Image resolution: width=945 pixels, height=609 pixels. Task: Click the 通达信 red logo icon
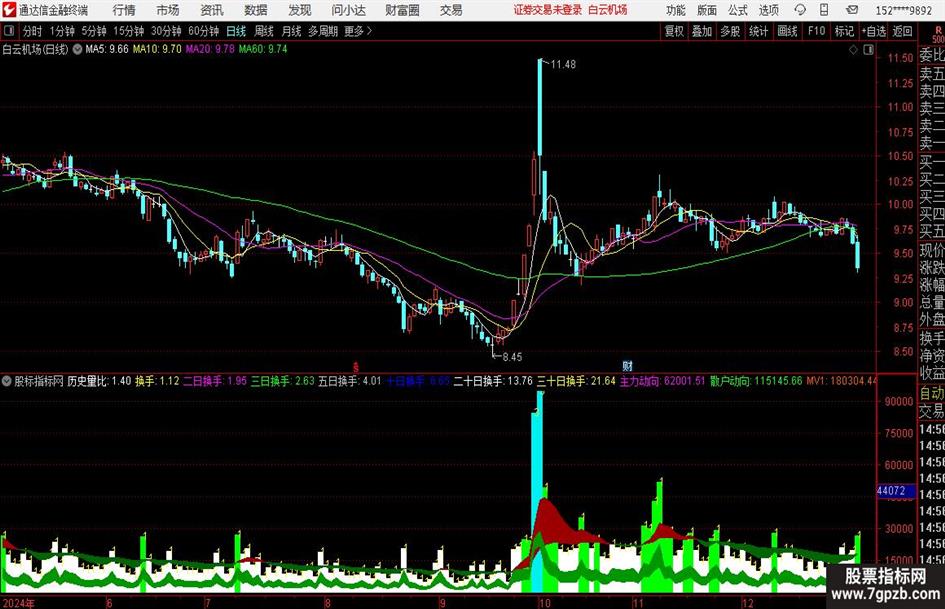[9, 10]
